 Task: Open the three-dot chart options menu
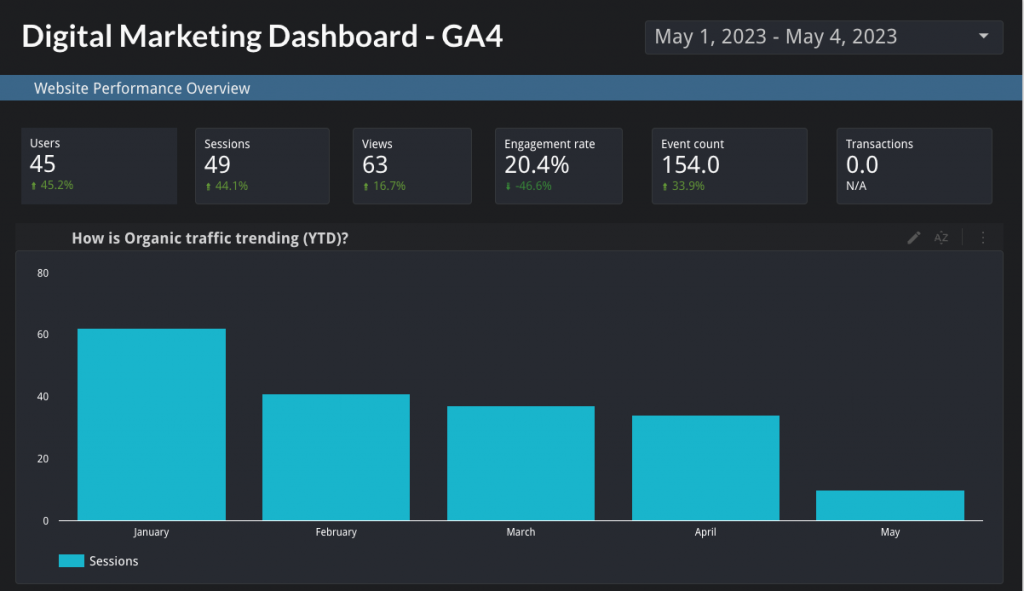(x=983, y=238)
